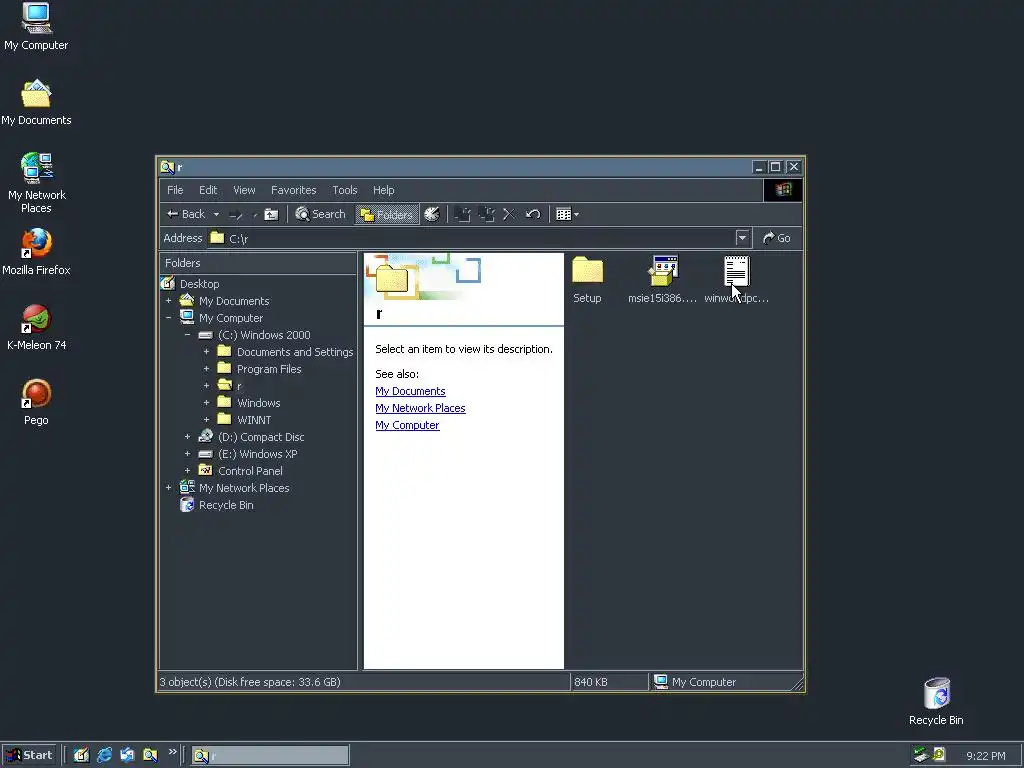1024x768 pixels.
Task: Follow the My Computer link
Action: pos(407,425)
